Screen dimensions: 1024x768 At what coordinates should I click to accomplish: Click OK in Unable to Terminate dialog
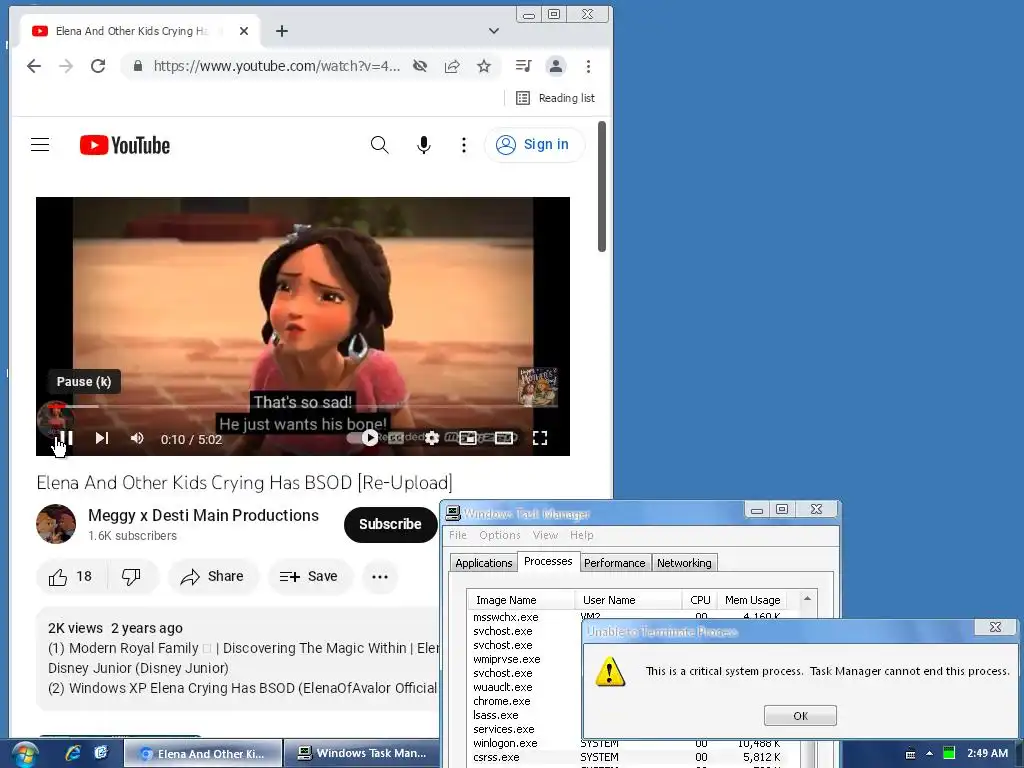tap(800, 716)
